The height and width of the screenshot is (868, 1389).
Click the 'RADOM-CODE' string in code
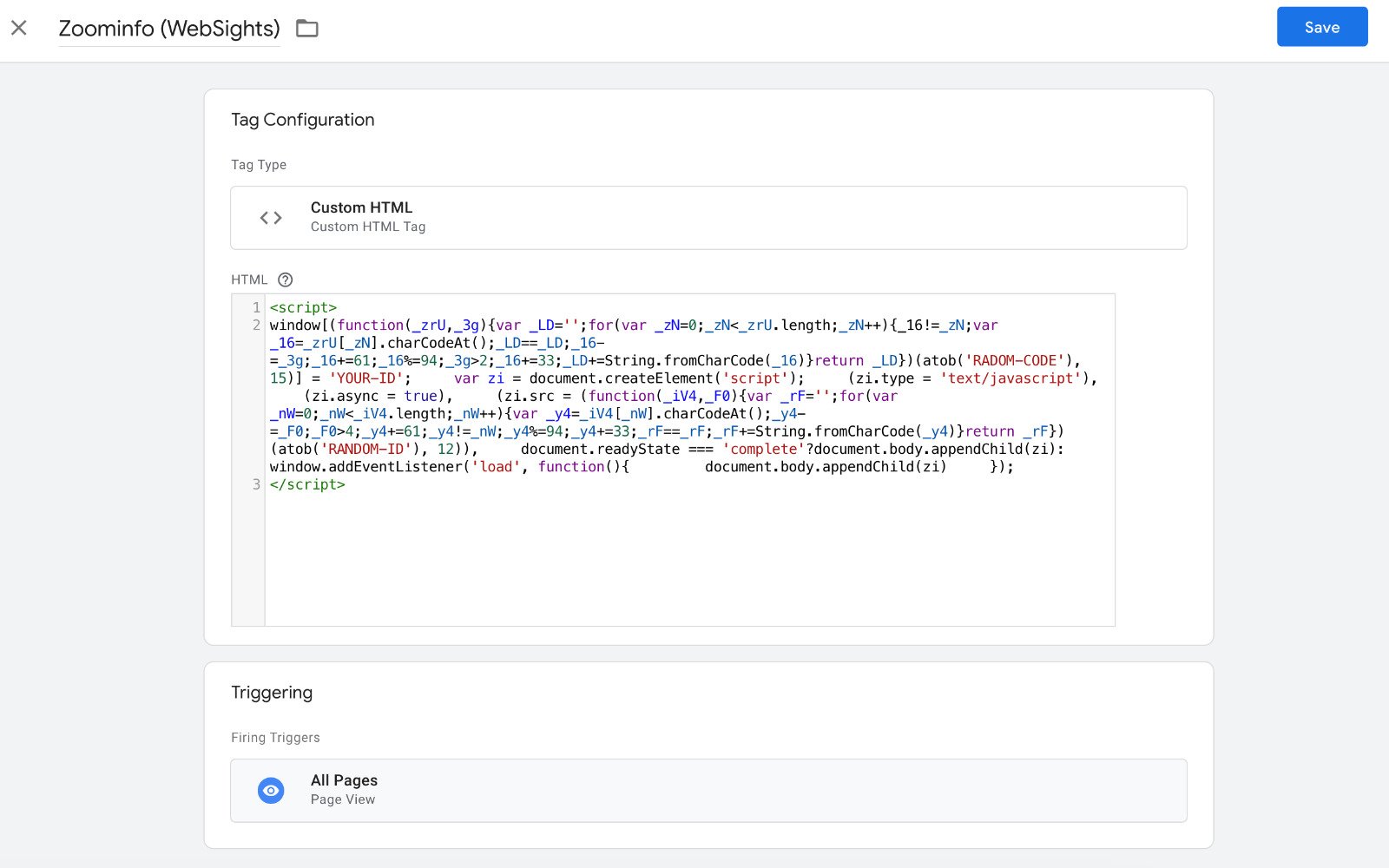tap(1015, 360)
